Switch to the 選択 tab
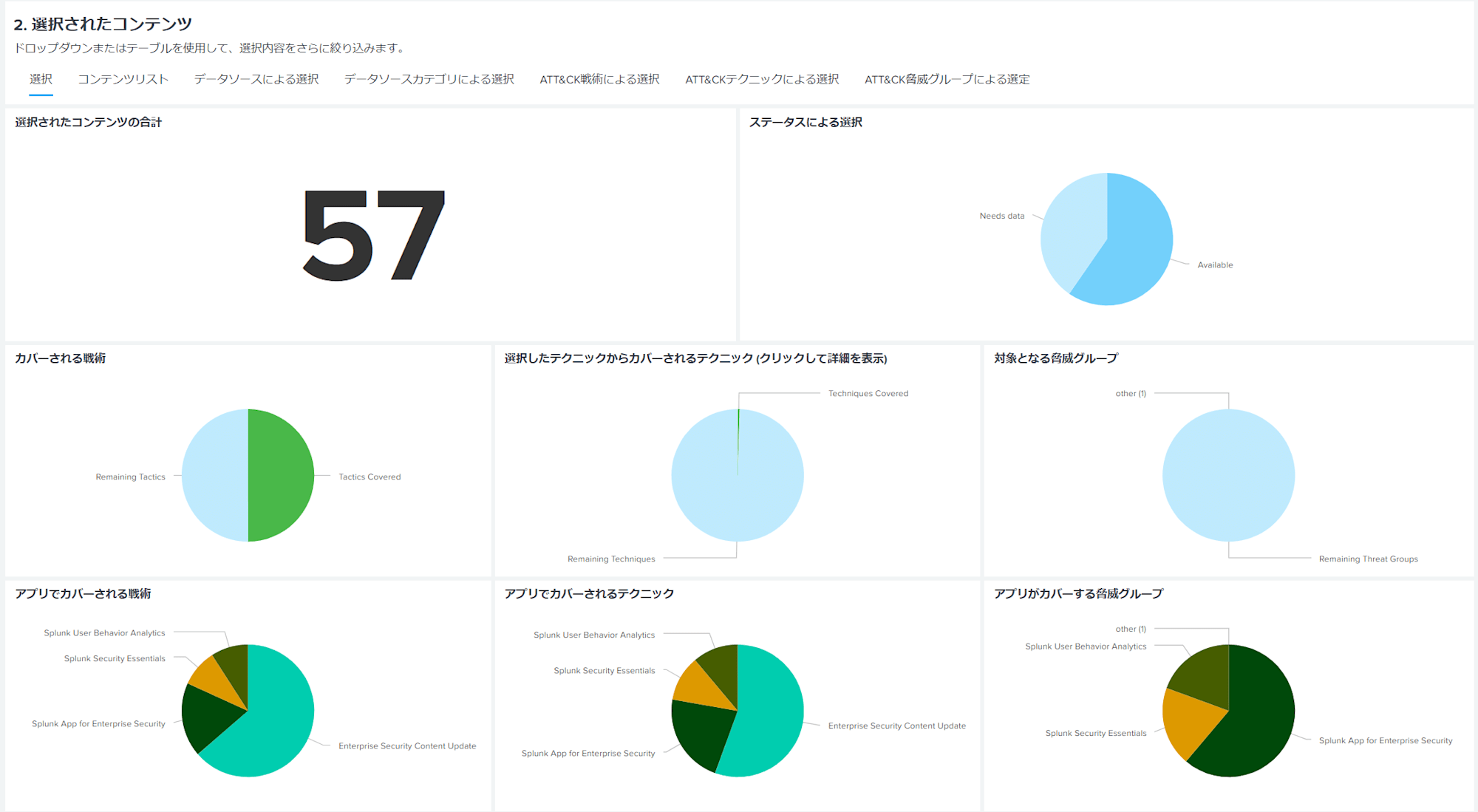This screenshot has width=1478, height=812. click(x=41, y=79)
